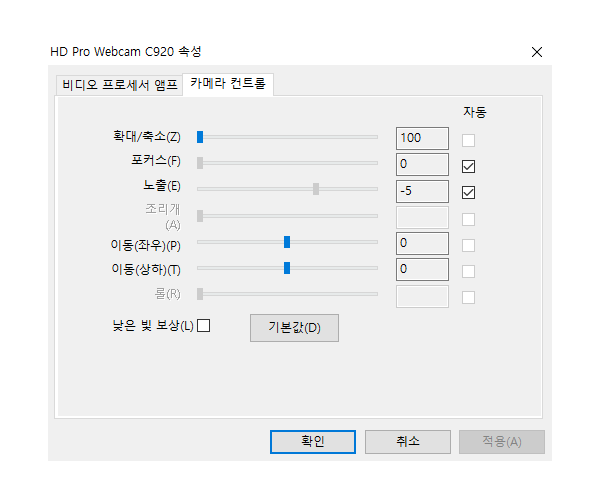Image resolution: width=600 pixels, height=501 pixels.
Task: Uncheck 자동 checkbox for 노출
Action: [x=468, y=193]
